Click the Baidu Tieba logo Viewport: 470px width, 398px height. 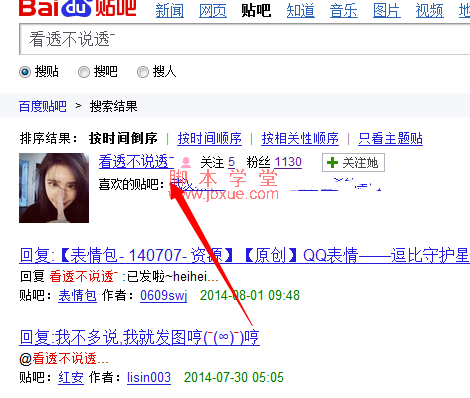tap(77, 8)
